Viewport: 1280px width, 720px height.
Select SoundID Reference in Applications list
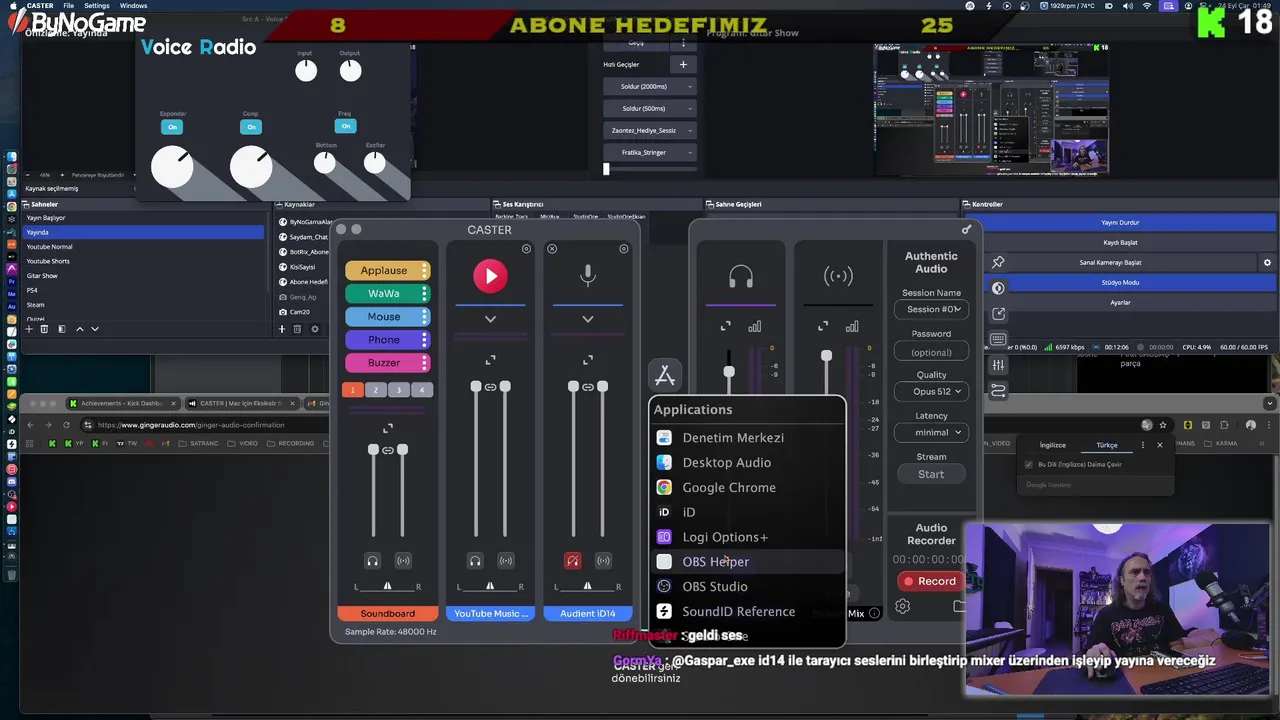coord(748,612)
